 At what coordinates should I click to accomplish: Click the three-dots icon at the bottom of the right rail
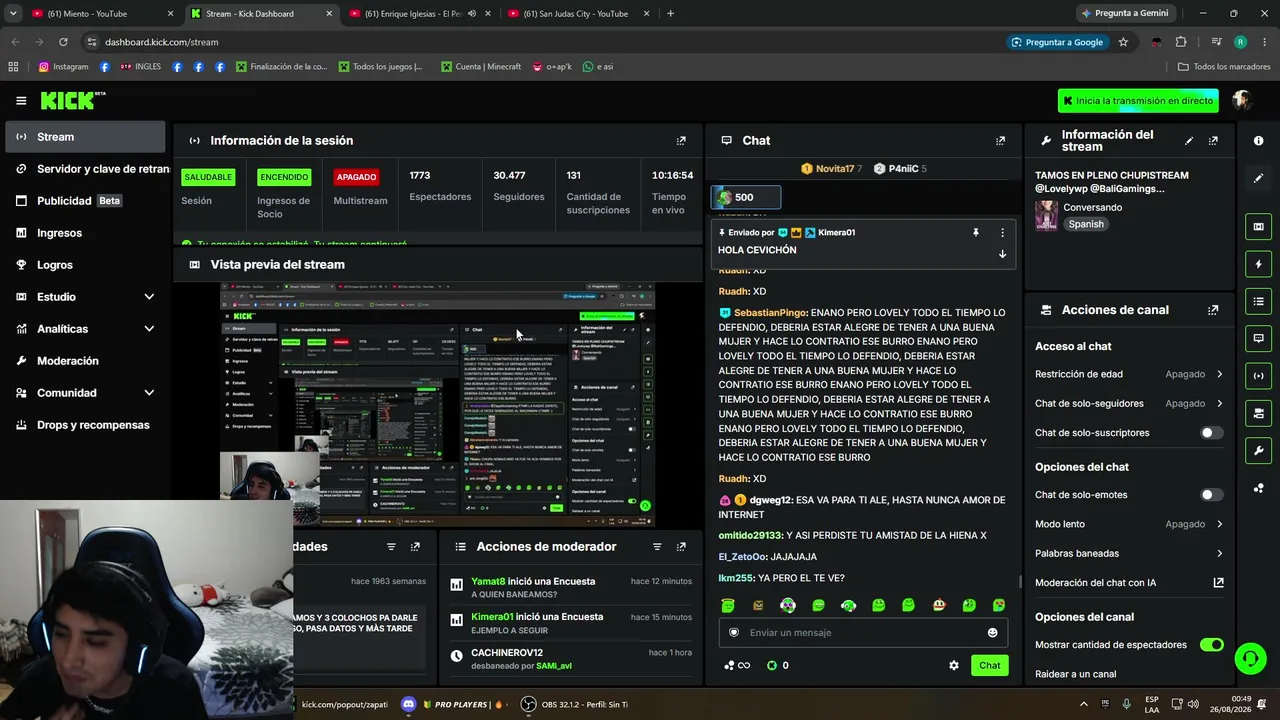1258,488
